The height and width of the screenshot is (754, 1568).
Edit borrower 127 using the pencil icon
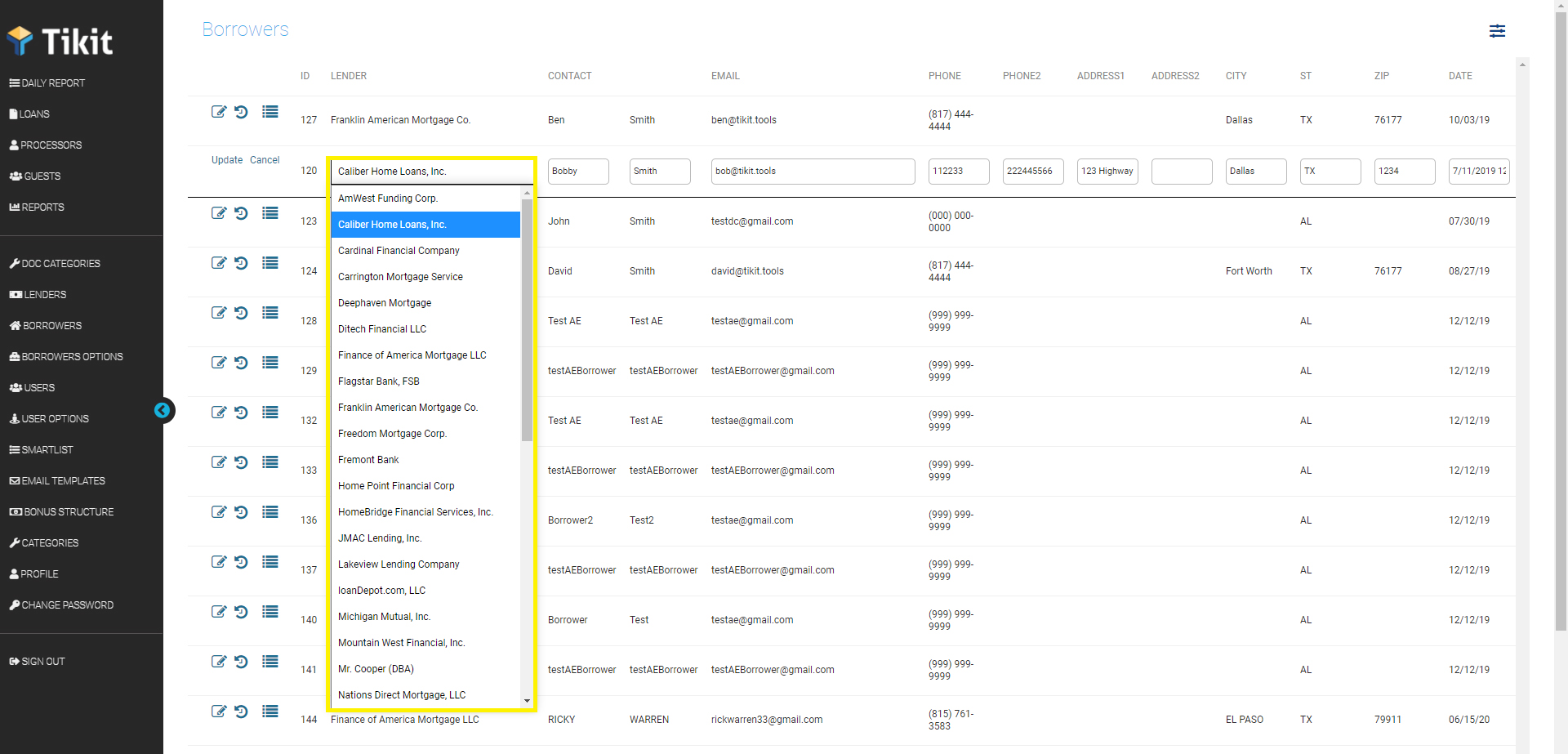[219, 112]
